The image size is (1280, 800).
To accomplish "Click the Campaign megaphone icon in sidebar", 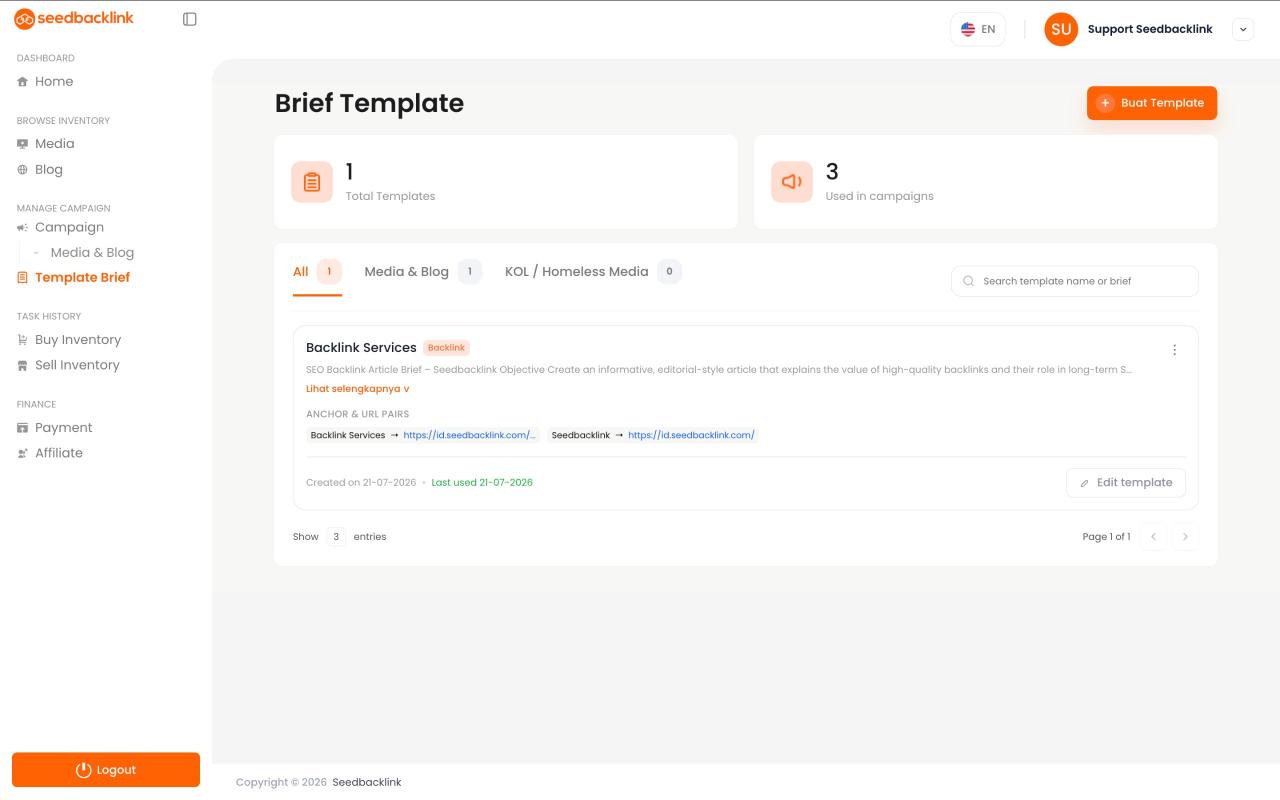I will coord(22,228).
